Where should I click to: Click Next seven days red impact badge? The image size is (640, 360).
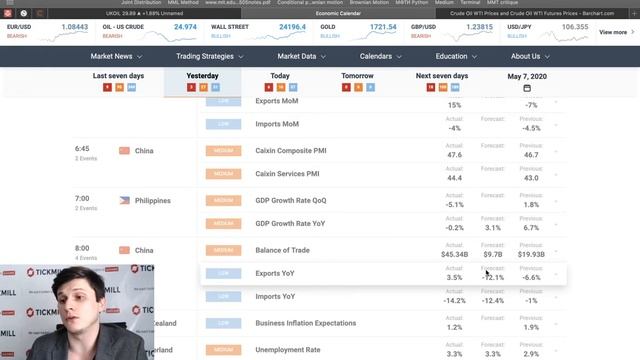coord(431,87)
